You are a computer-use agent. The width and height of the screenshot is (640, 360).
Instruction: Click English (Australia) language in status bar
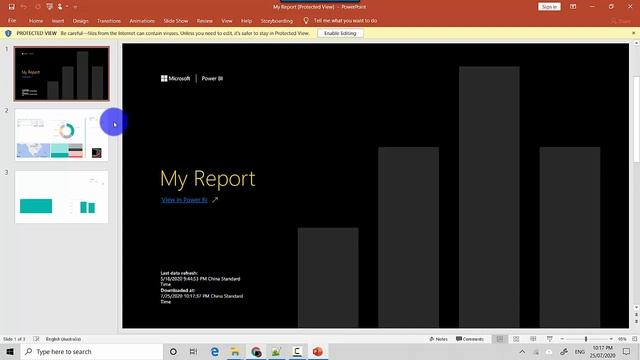tap(63, 339)
